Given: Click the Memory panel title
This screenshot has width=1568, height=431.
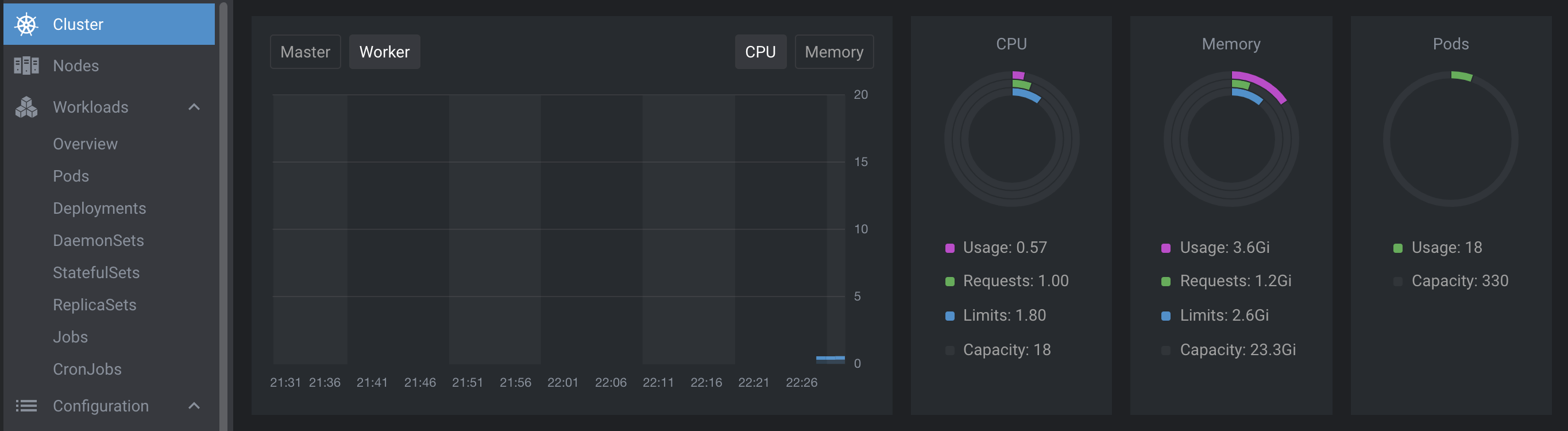Looking at the screenshot, I should [1231, 44].
